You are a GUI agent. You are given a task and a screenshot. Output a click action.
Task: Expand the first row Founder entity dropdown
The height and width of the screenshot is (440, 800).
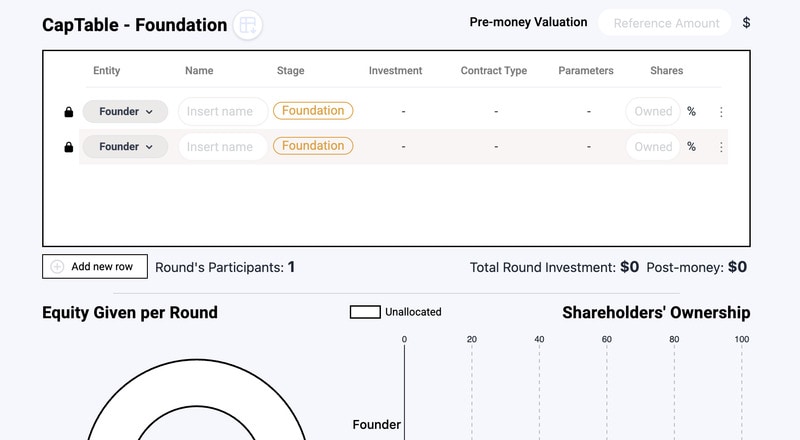tap(125, 112)
